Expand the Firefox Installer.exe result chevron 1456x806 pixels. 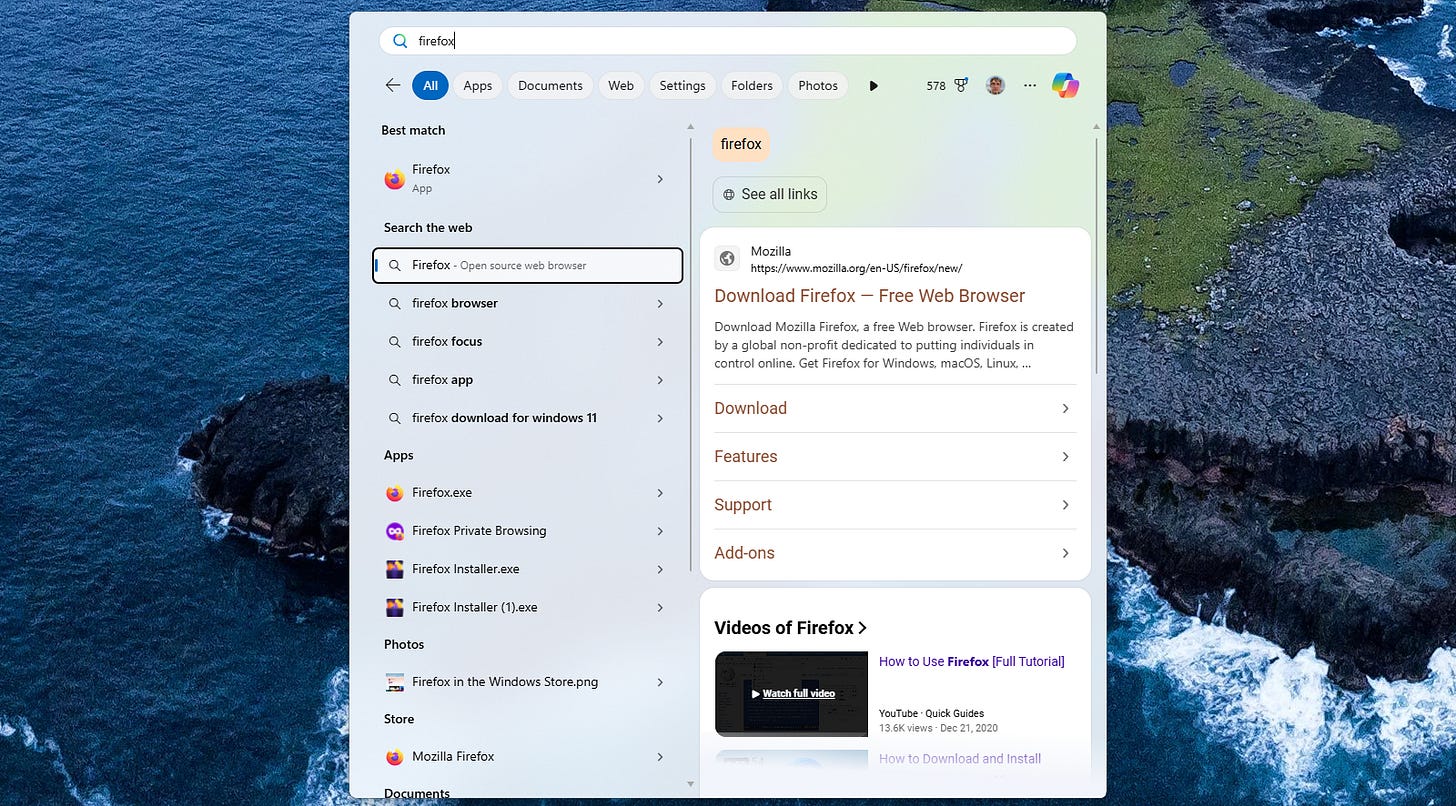[659, 568]
